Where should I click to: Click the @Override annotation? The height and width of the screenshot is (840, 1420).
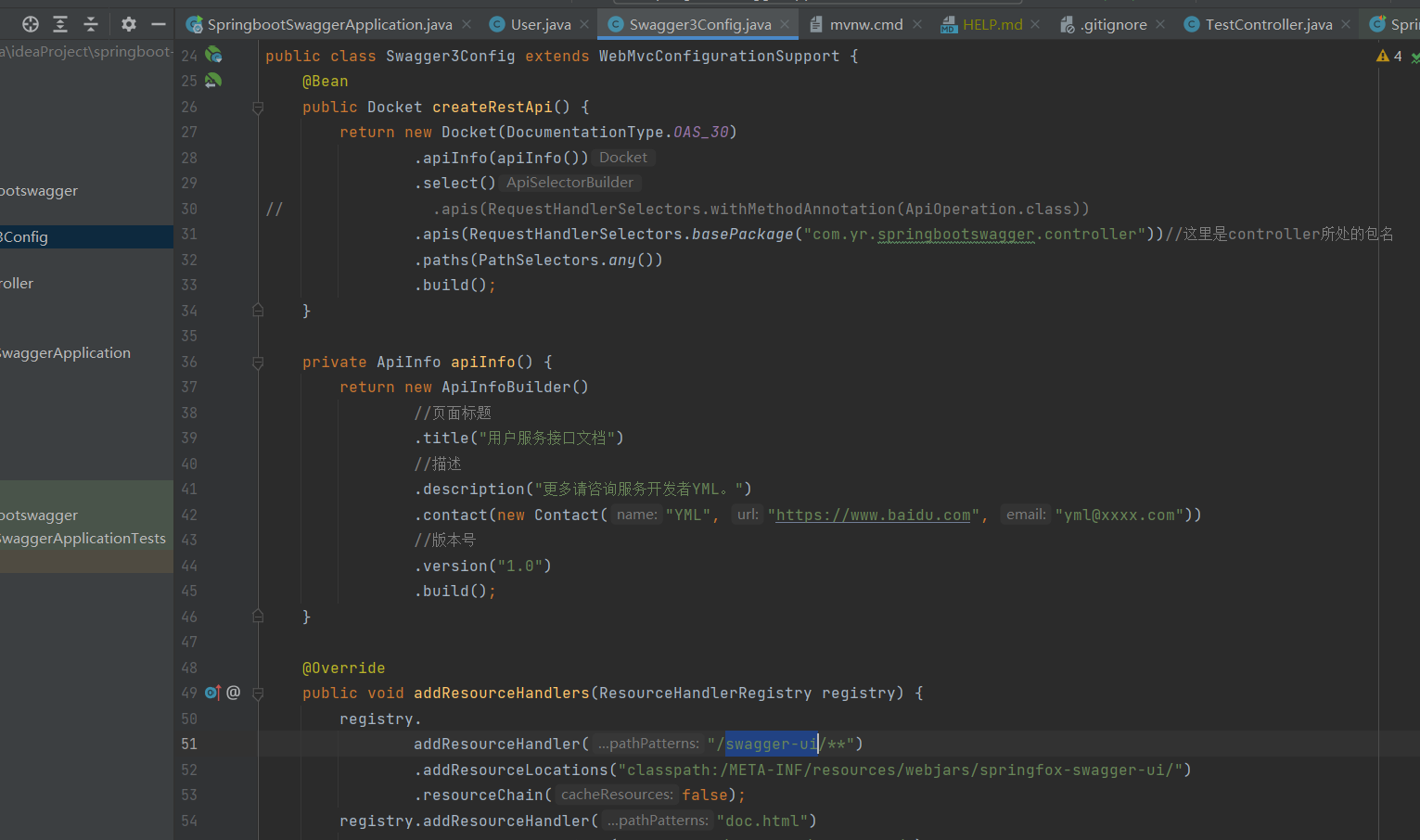[x=343, y=668]
